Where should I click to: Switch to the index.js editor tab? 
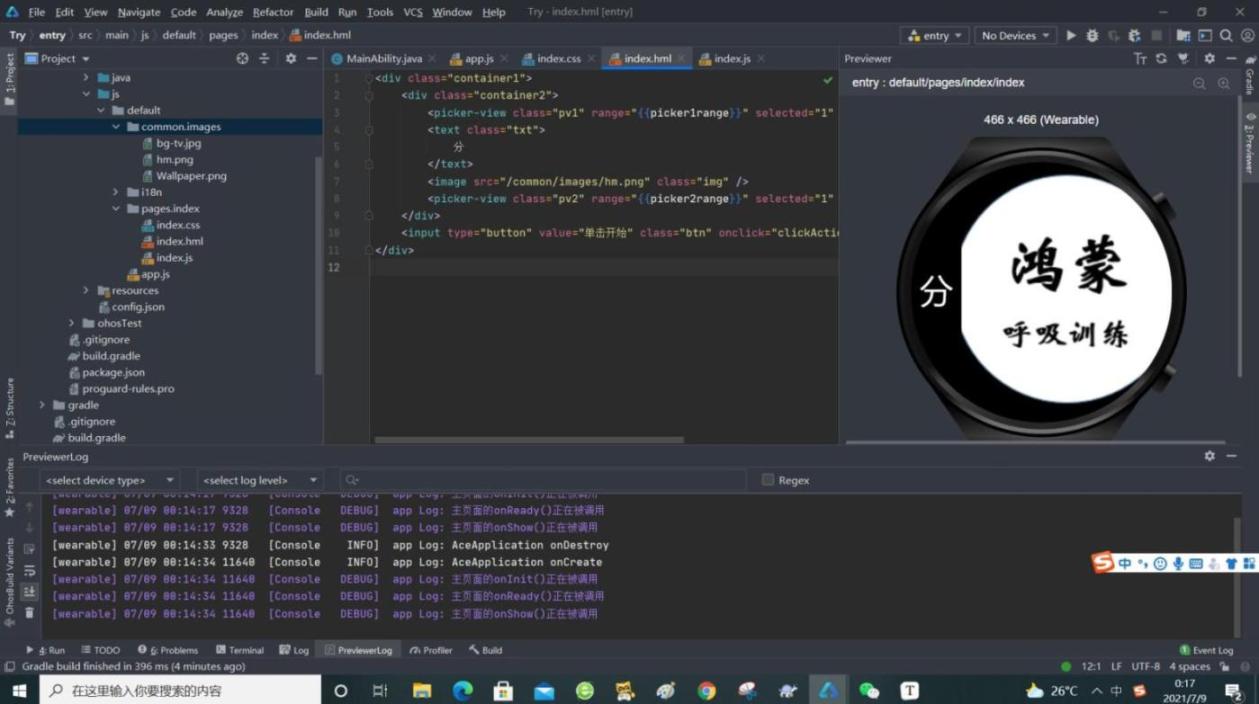click(x=731, y=59)
